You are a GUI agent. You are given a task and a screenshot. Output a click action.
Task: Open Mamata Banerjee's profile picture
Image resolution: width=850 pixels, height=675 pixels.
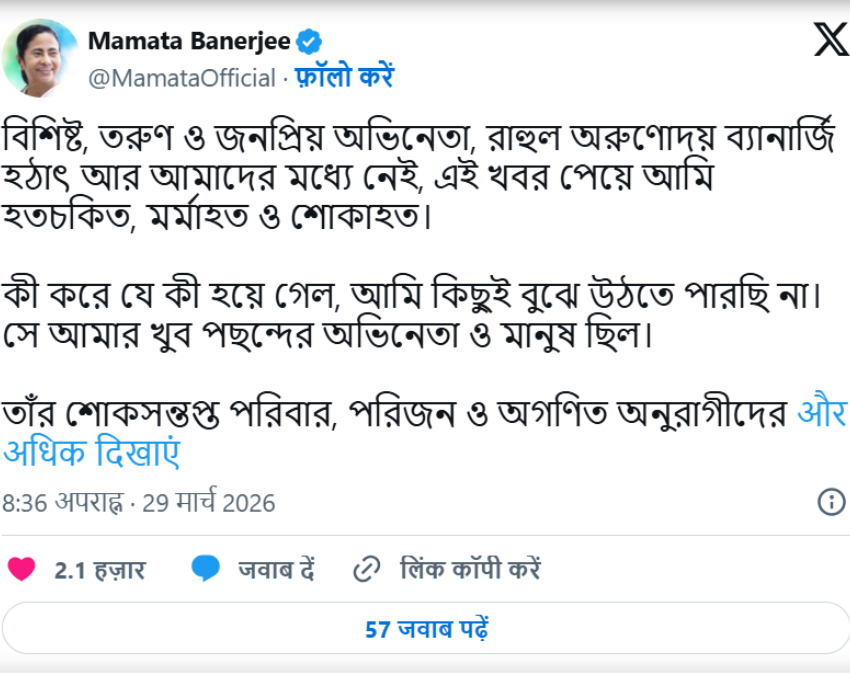(x=40, y=58)
